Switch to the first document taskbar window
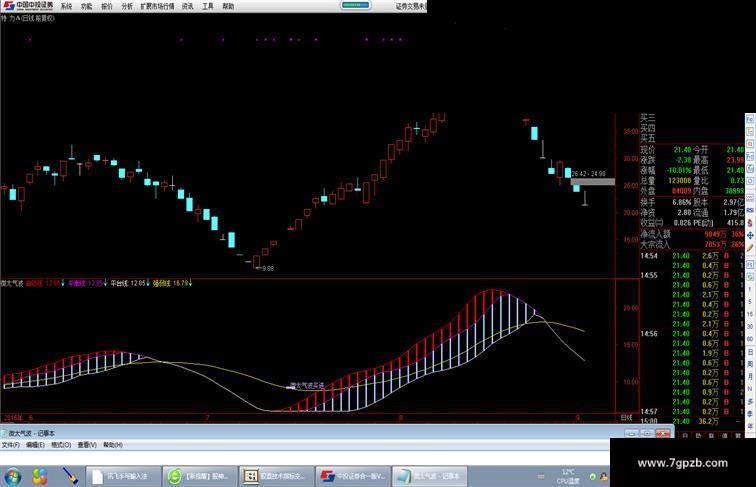756x487 pixels. 123,476
